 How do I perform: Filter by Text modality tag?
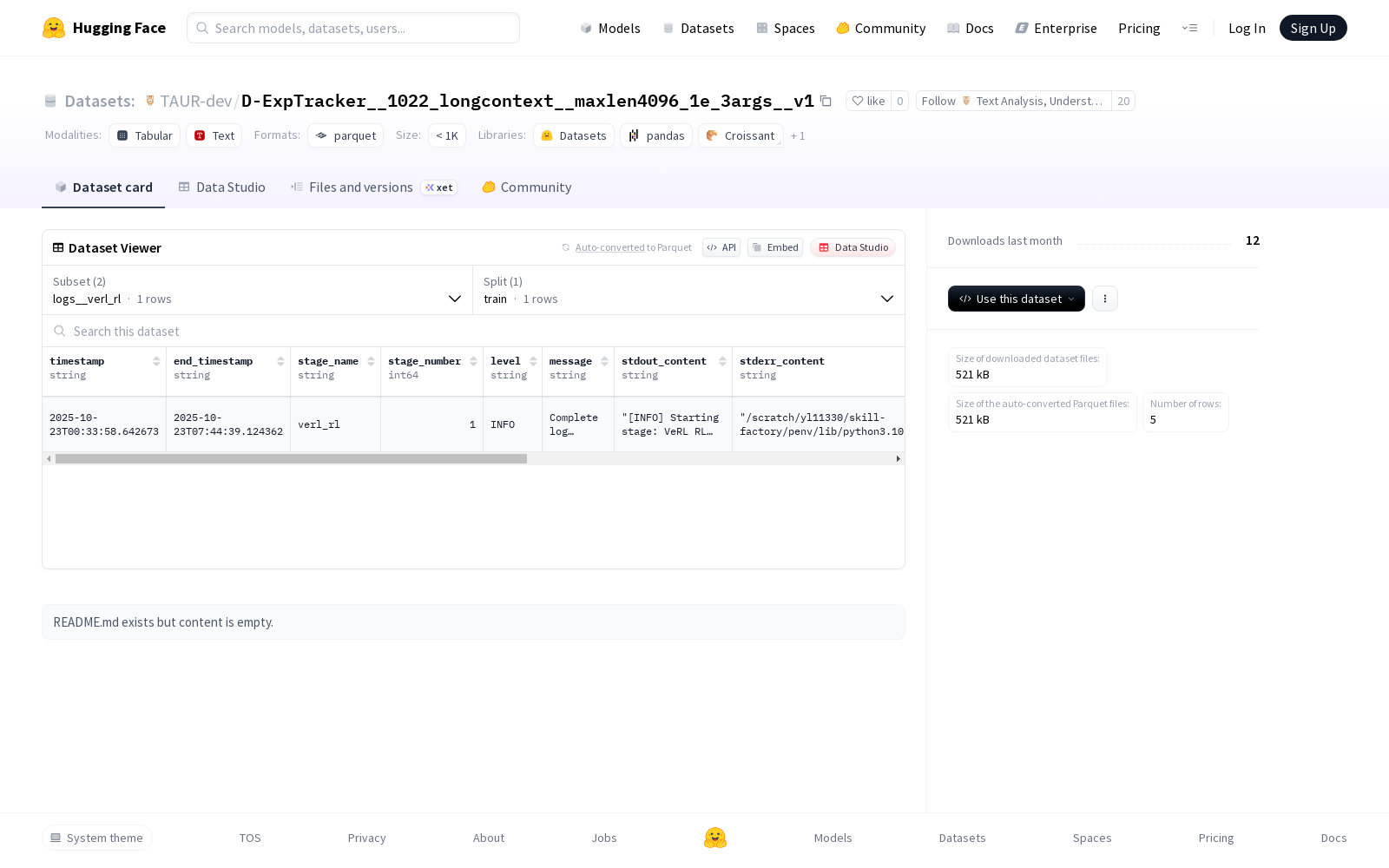(214, 135)
